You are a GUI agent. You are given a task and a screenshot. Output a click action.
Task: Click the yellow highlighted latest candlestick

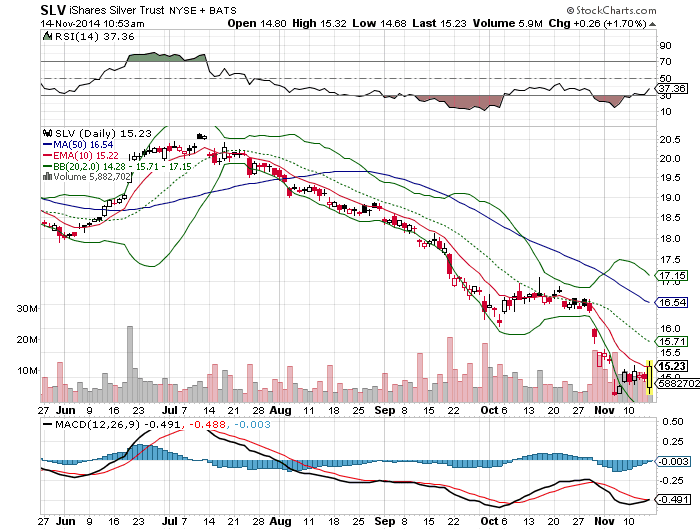649,377
